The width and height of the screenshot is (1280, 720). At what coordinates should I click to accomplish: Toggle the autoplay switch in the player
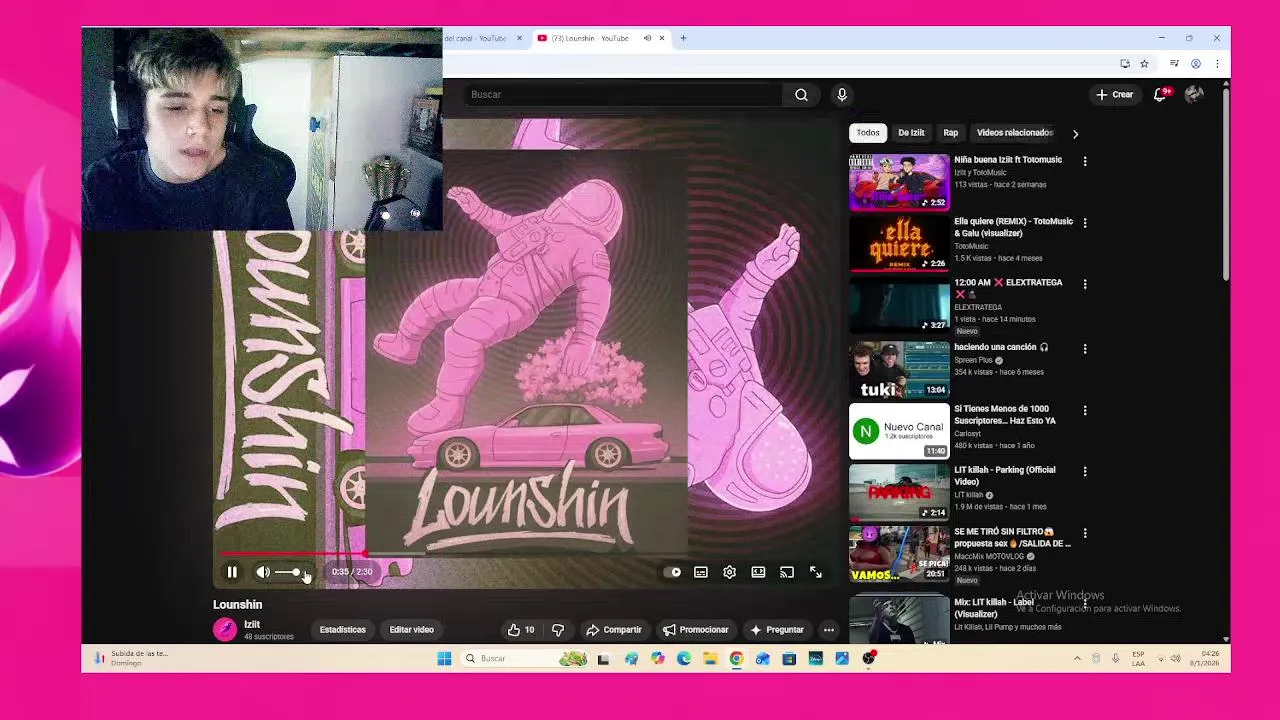[x=673, y=572]
